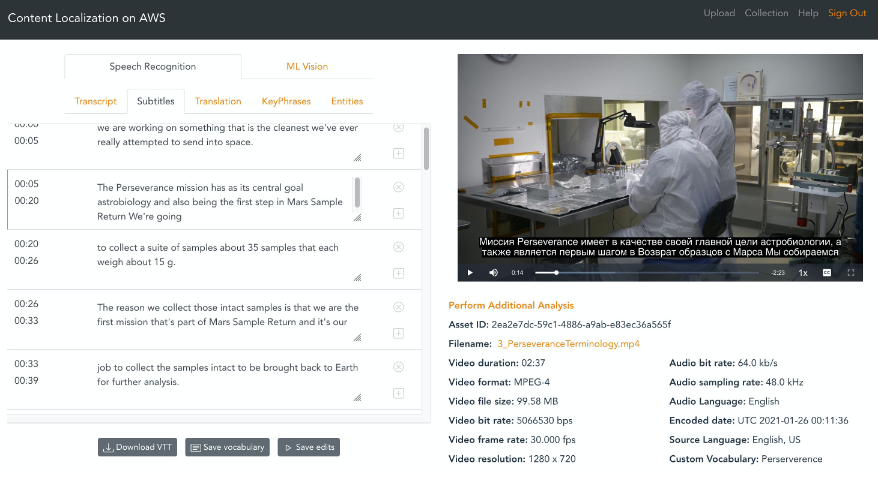Open the Entities tab
This screenshot has height=477, width=879.
tap(346, 101)
